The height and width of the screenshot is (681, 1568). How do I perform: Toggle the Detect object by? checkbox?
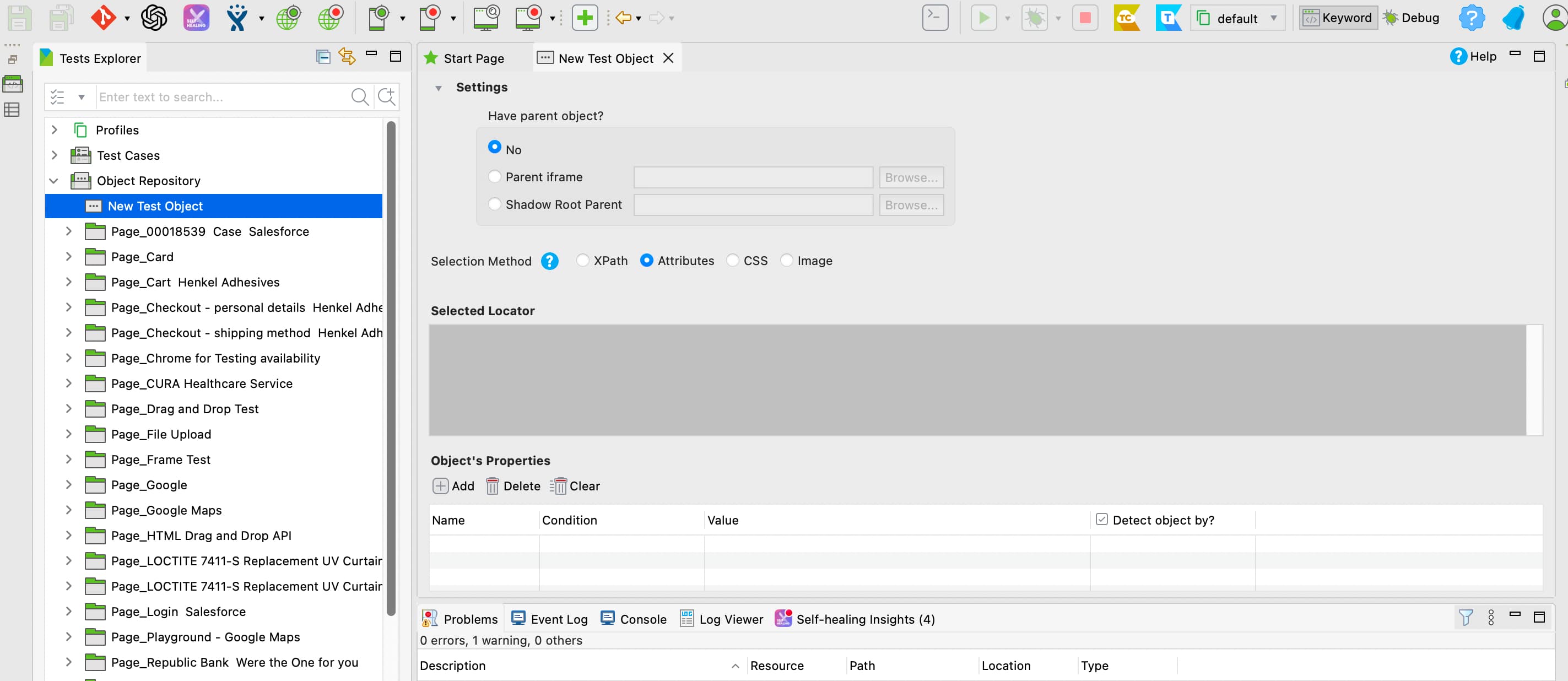pyautogui.click(x=1102, y=519)
